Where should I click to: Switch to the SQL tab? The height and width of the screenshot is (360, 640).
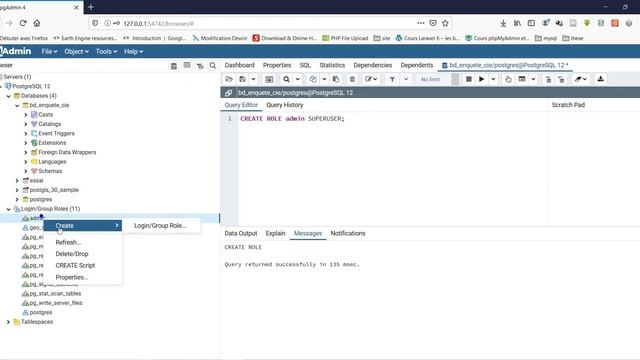click(305, 65)
